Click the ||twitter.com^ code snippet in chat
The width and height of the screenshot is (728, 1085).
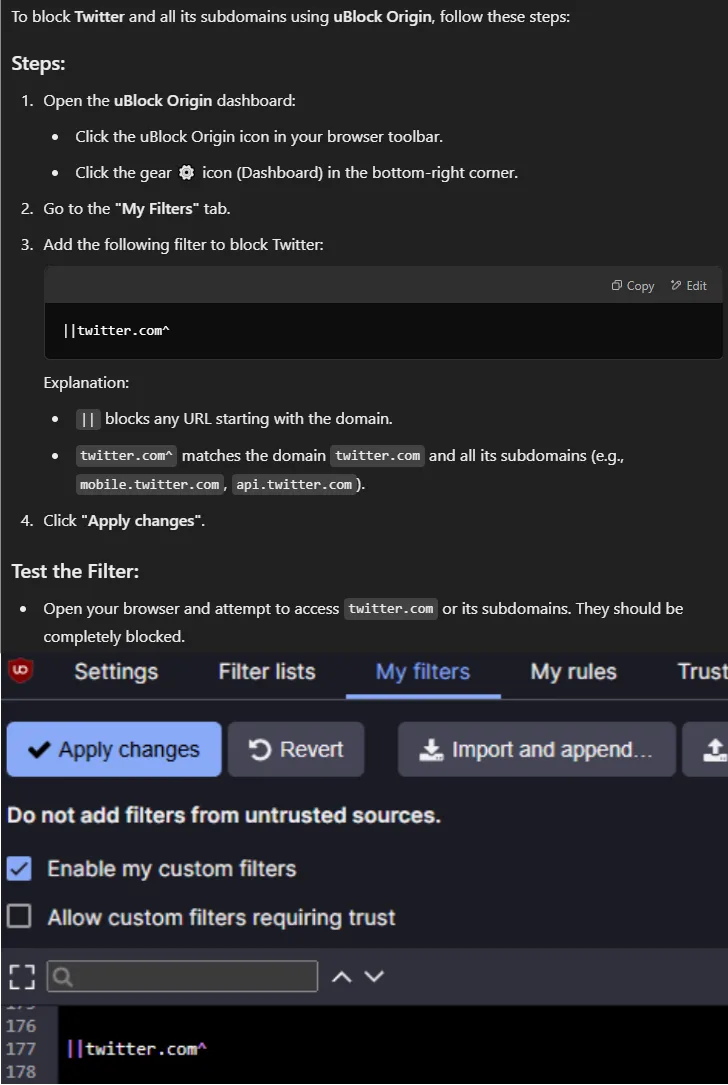[116, 330]
